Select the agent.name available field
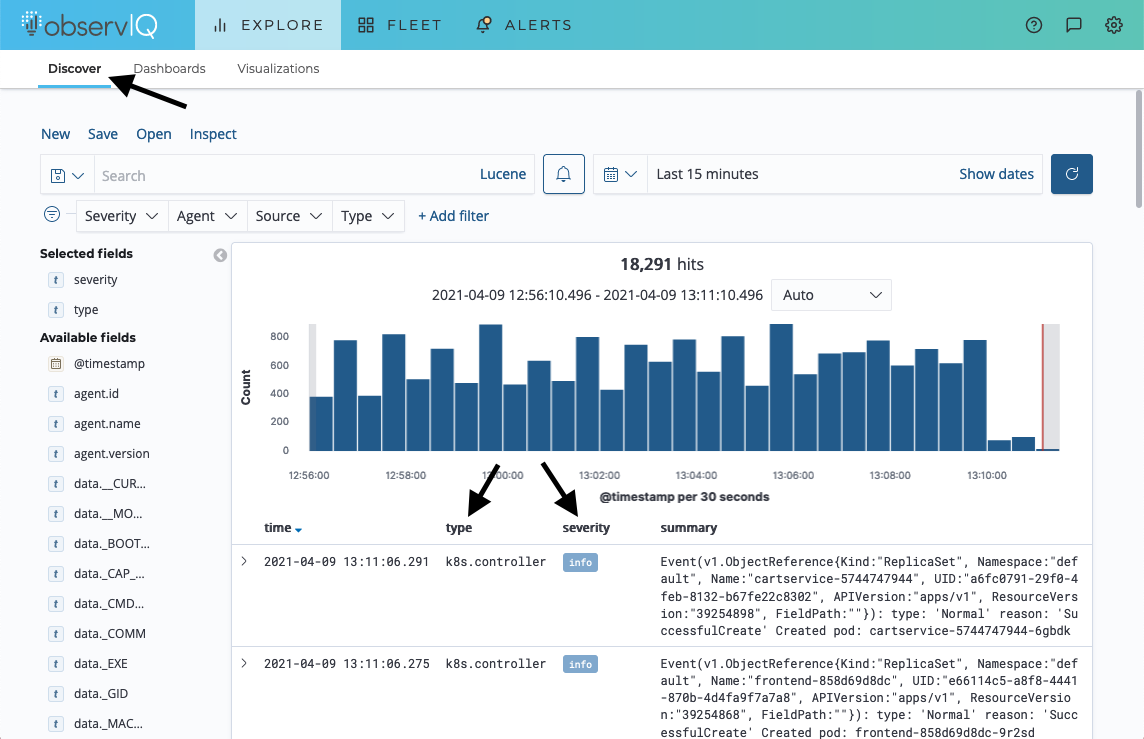Image resolution: width=1144 pixels, height=739 pixels. pyautogui.click(x=107, y=424)
